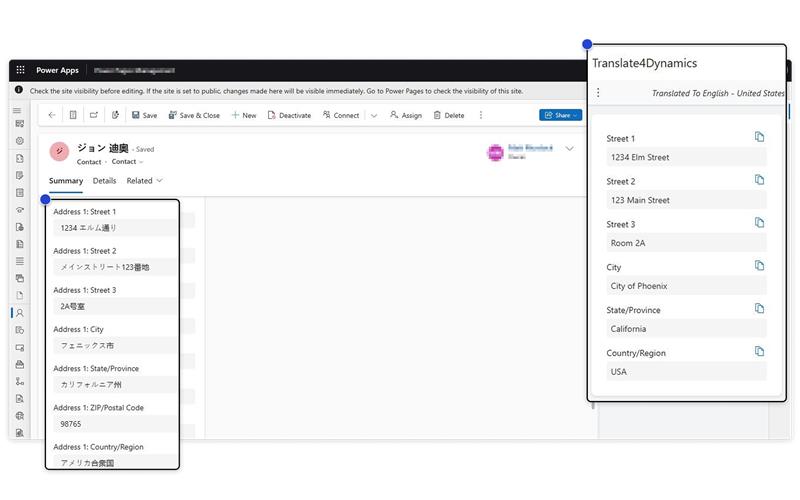800x500 pixels.
Task: Click the Address 1: Country/Region field
Action: [115, 462]
